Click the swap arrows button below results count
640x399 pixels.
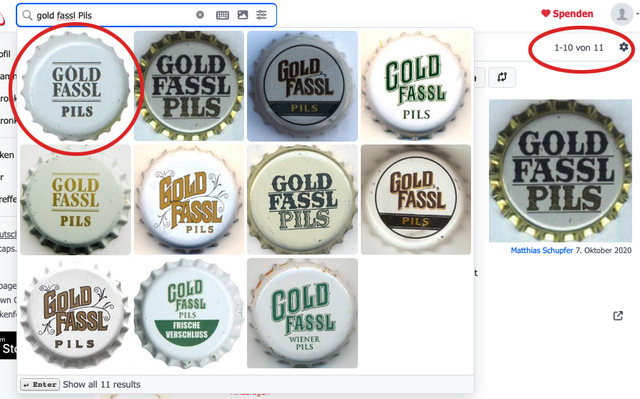click(x=502, y=77)
